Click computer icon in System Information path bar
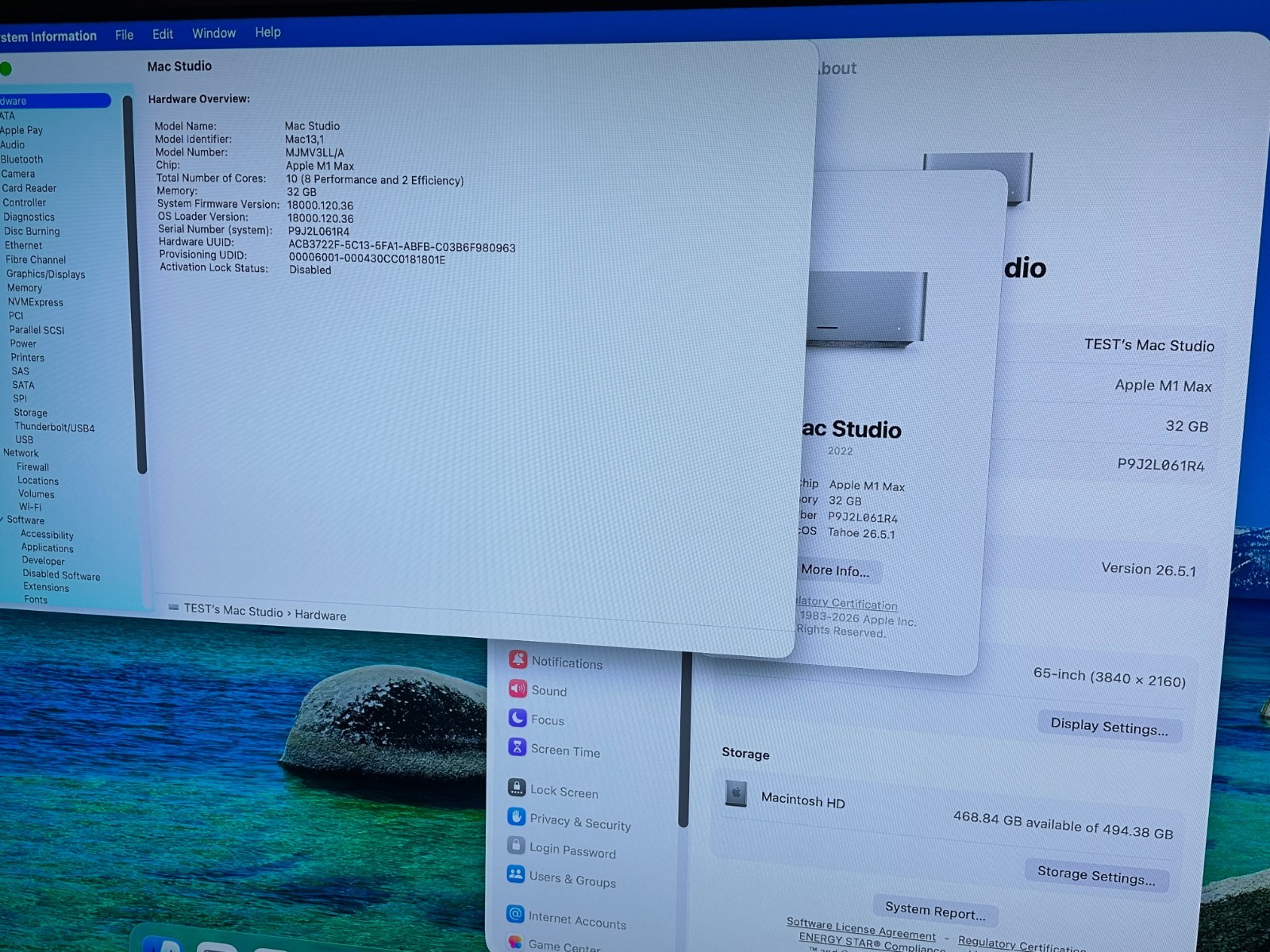 coord(174,607)
